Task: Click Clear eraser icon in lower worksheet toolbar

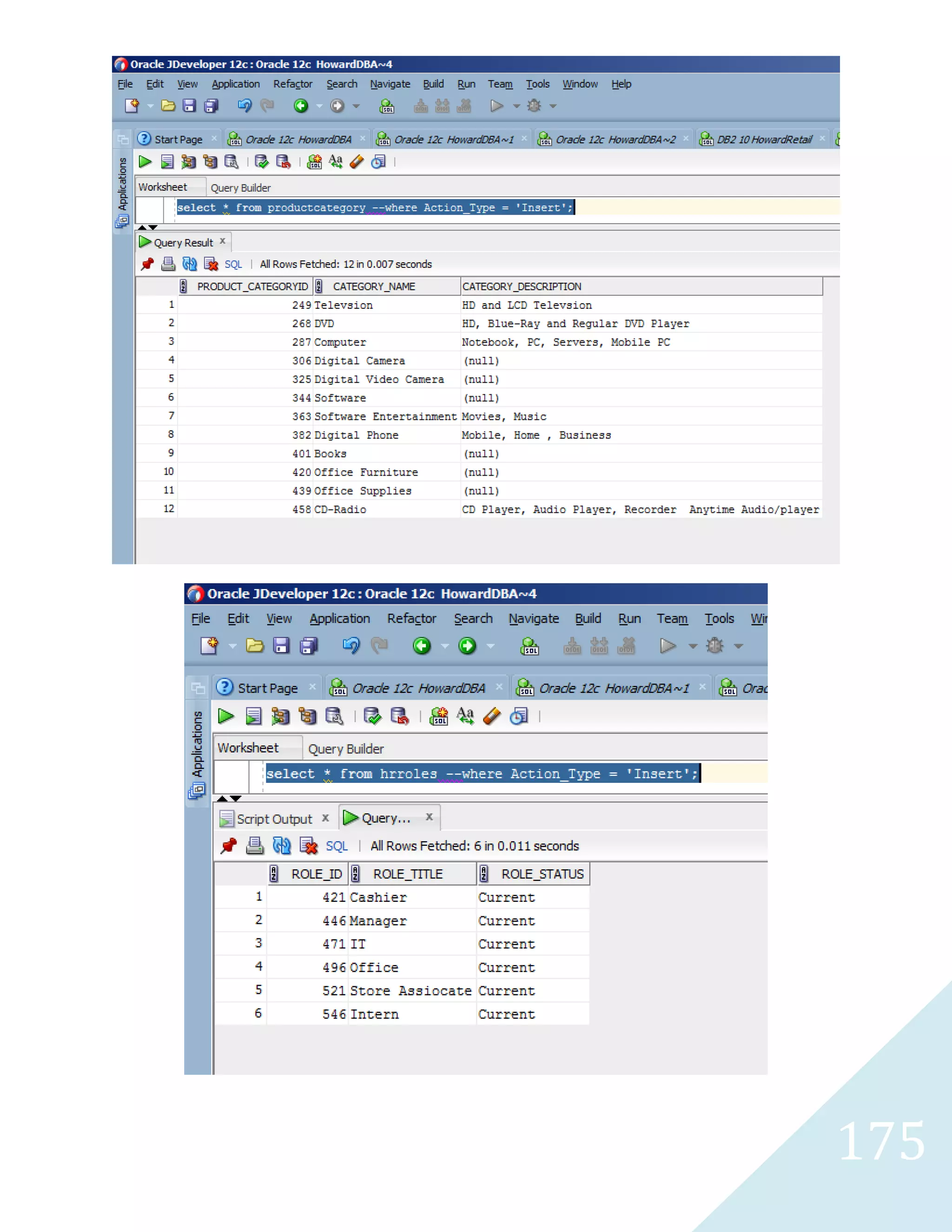Action: coord(492,716)
